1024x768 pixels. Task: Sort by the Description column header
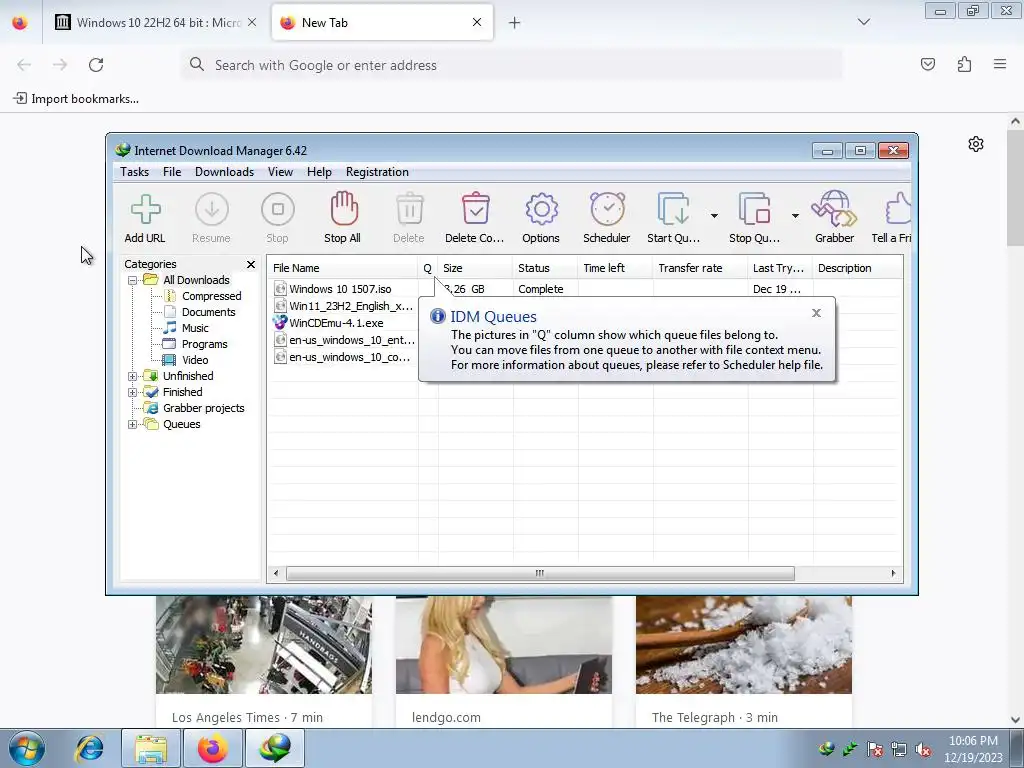click(x=857, y=268)
